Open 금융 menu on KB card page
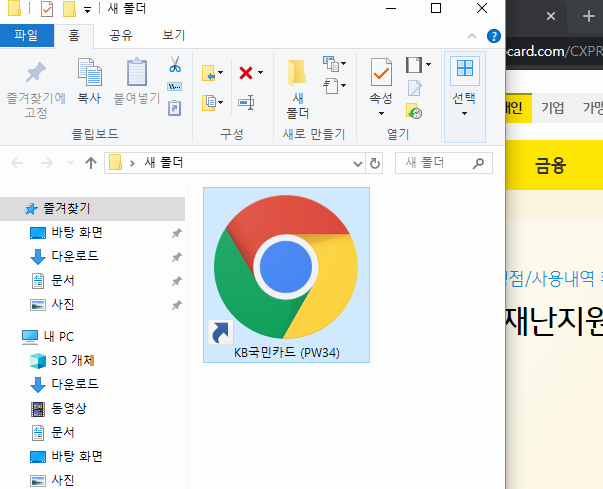The image size is (603, 489). pos(550,166)
